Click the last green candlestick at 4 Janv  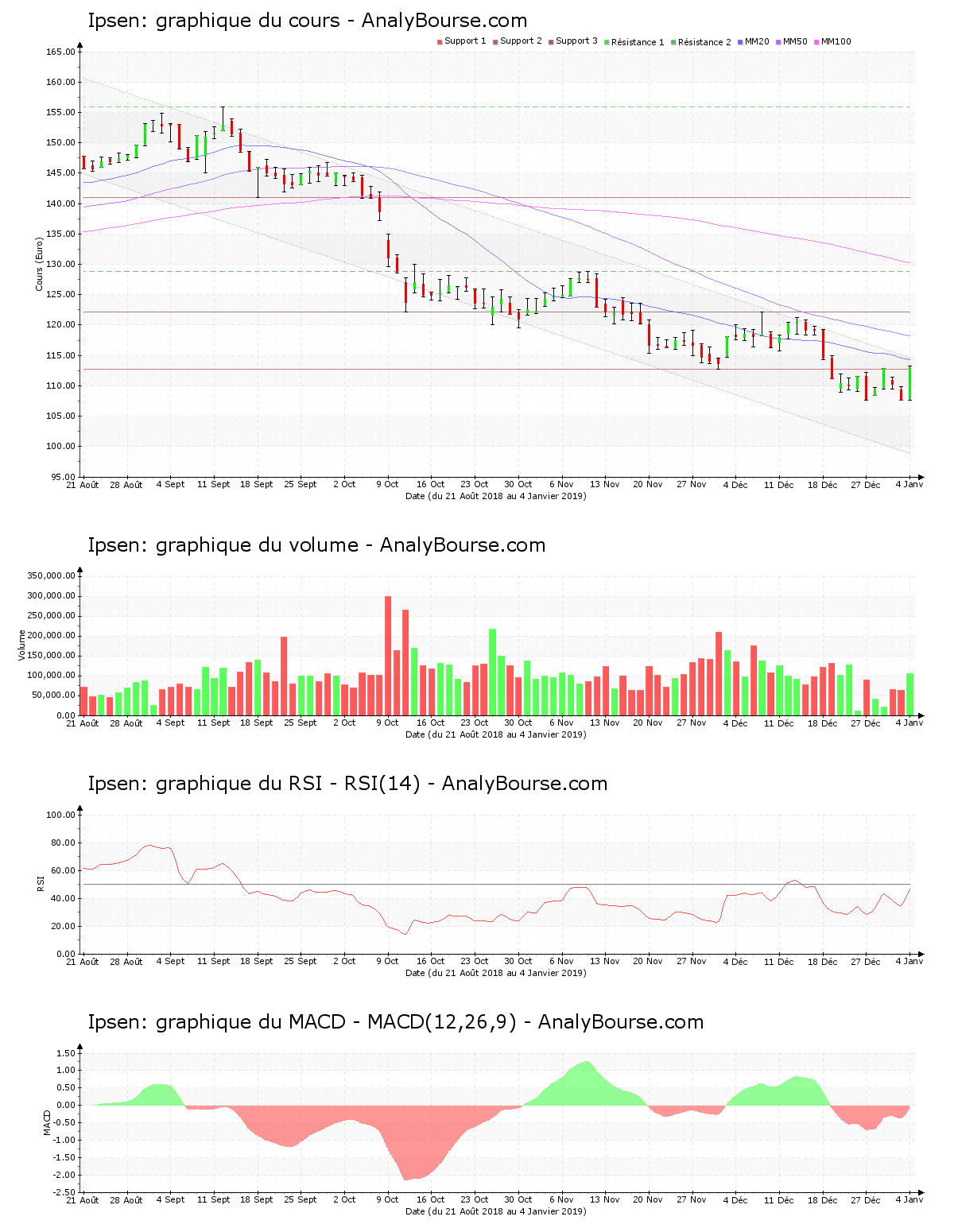(909, 383)
